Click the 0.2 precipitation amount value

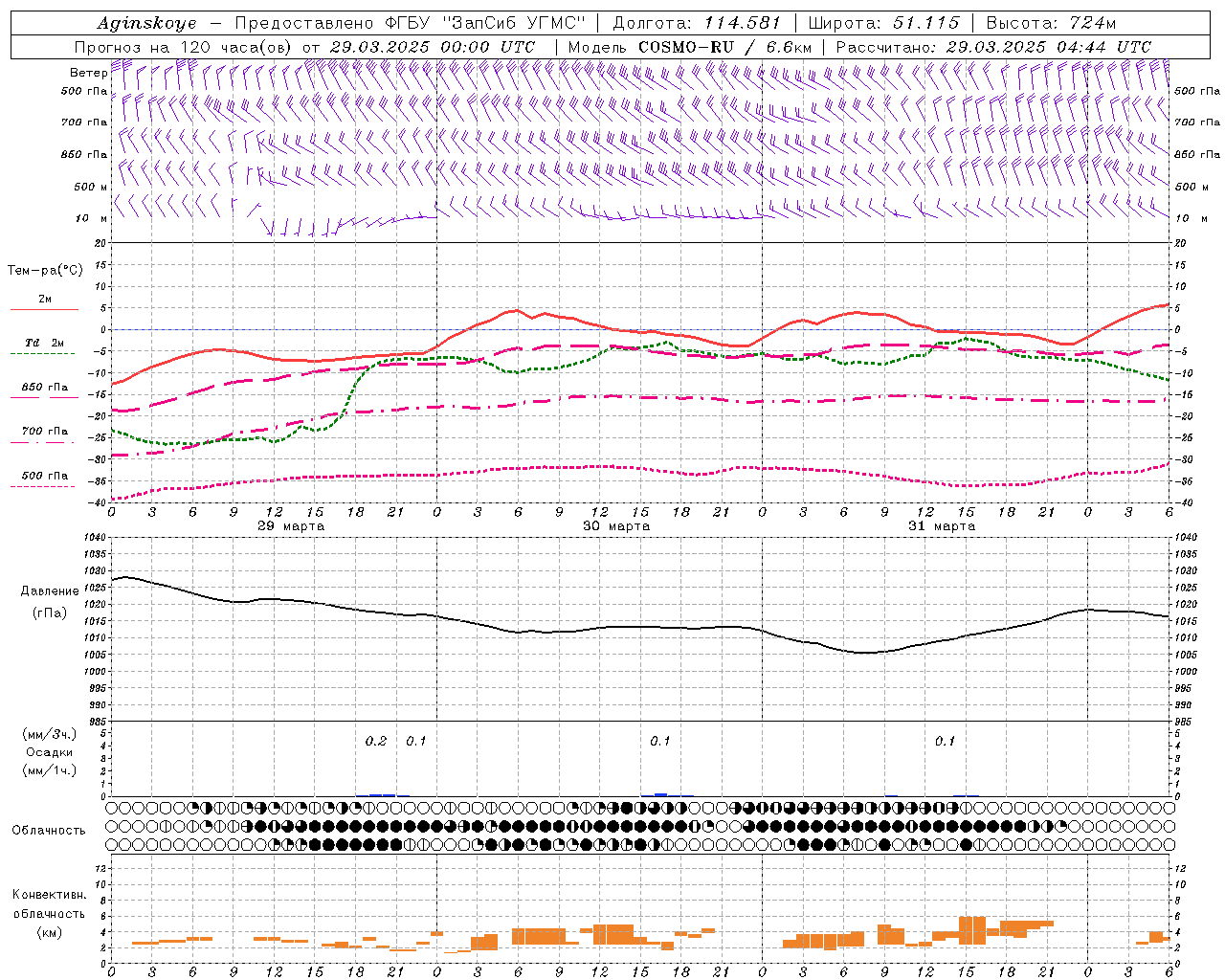[x=376, y=742]
